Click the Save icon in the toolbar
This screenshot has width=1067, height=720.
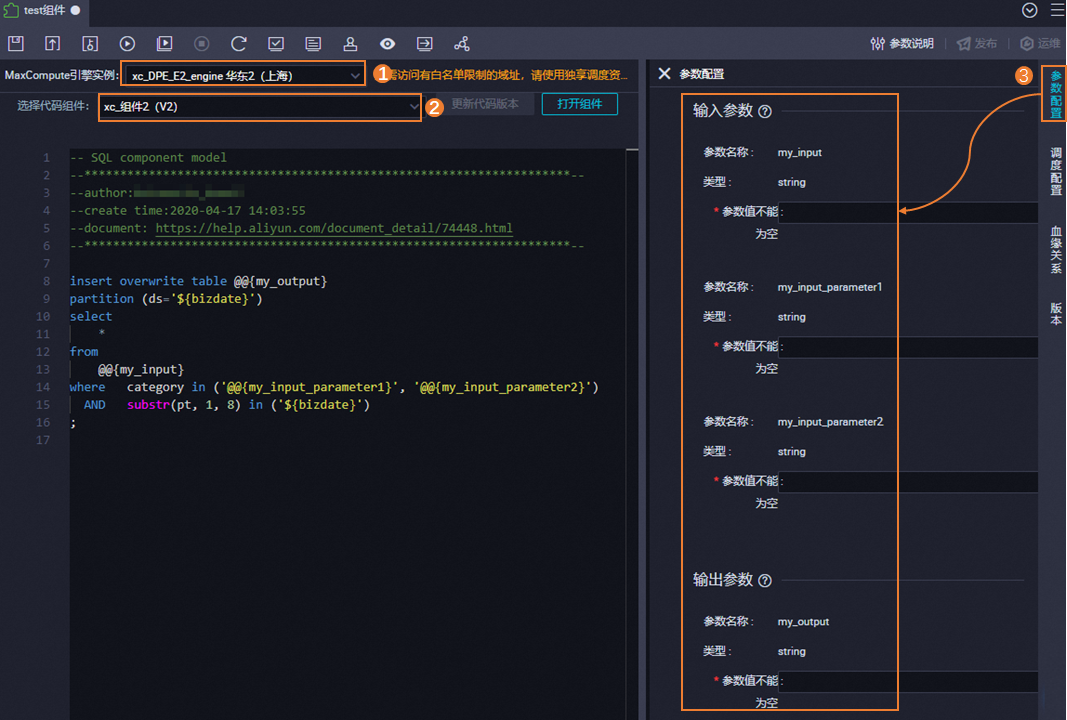14,43
